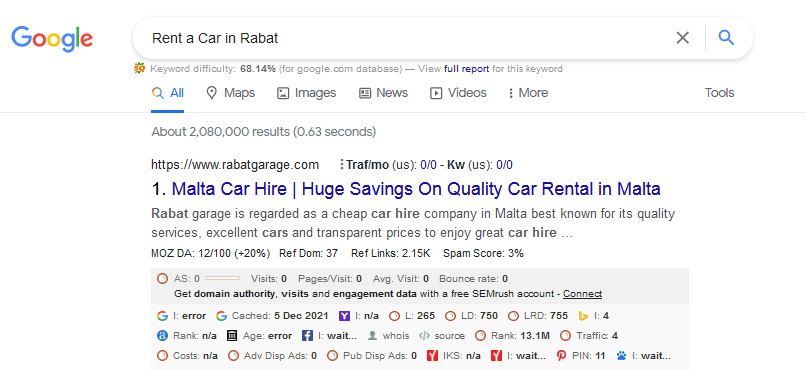The width and height of the screenshot is (806, 378).
Task: Click the Baidu paw index icon
Action: (x=621, y=355)
